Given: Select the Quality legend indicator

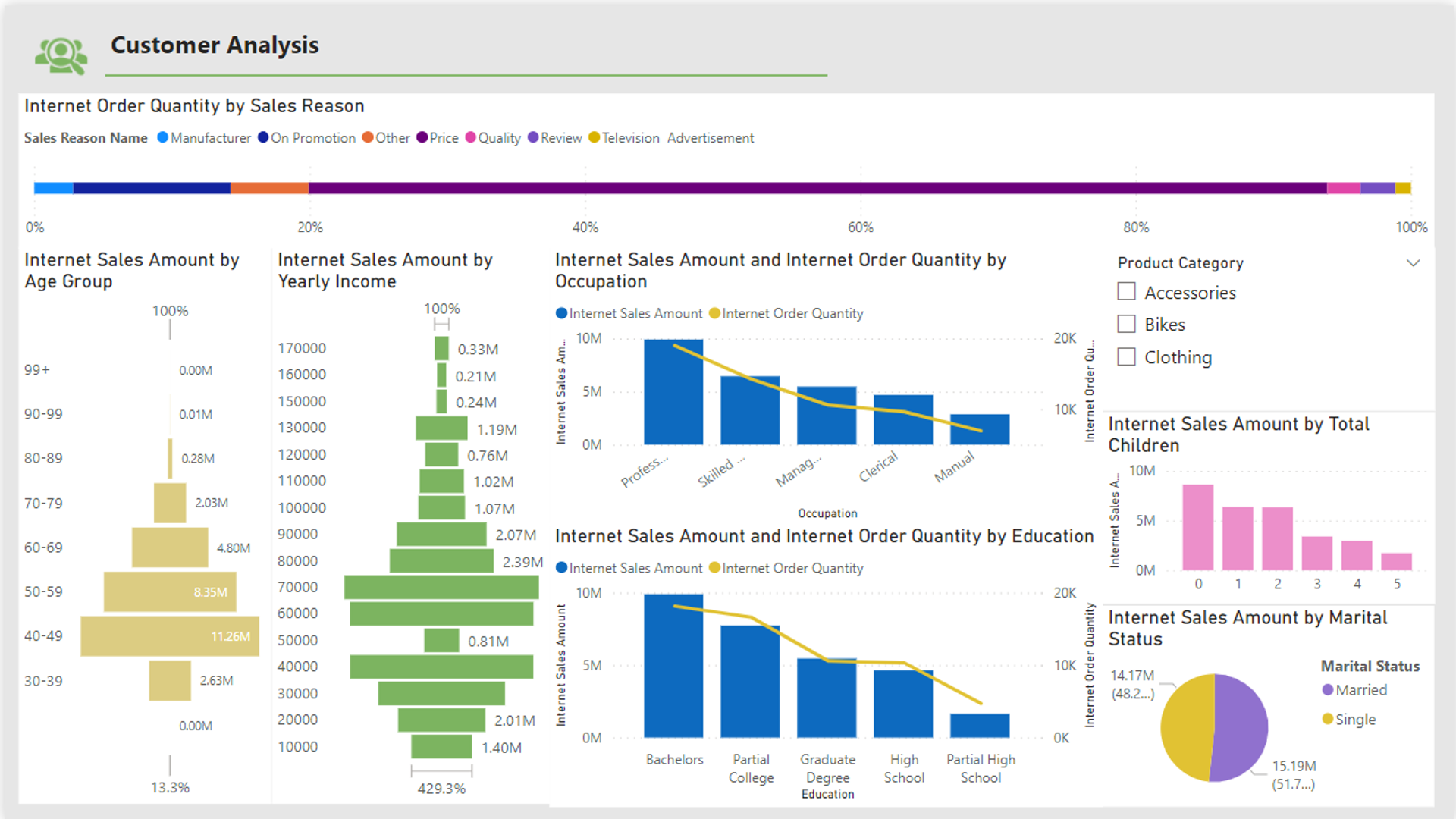Looking at the screenshot, I should [x=470, y=138].
